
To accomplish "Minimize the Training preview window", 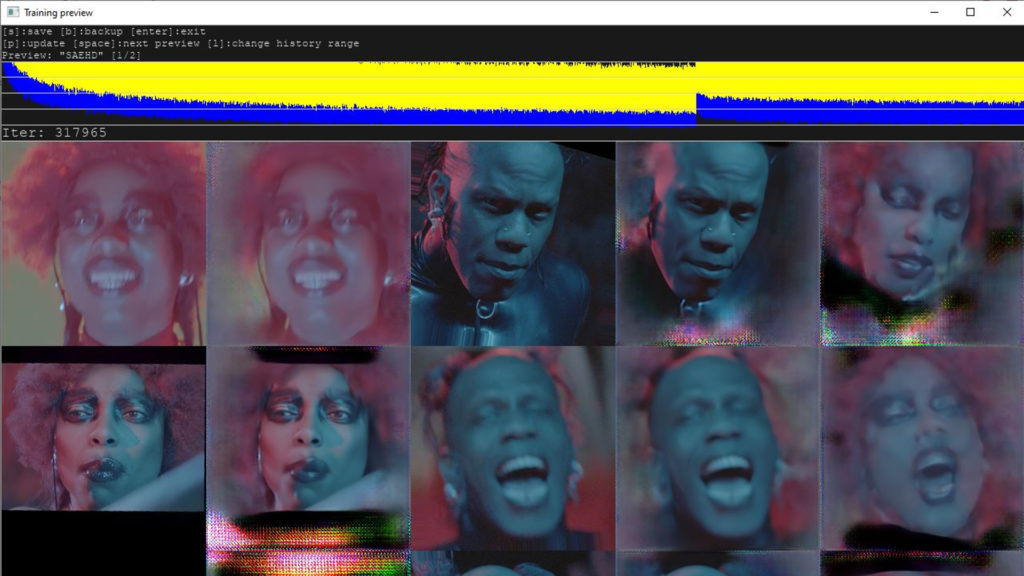I will [935, 12].
